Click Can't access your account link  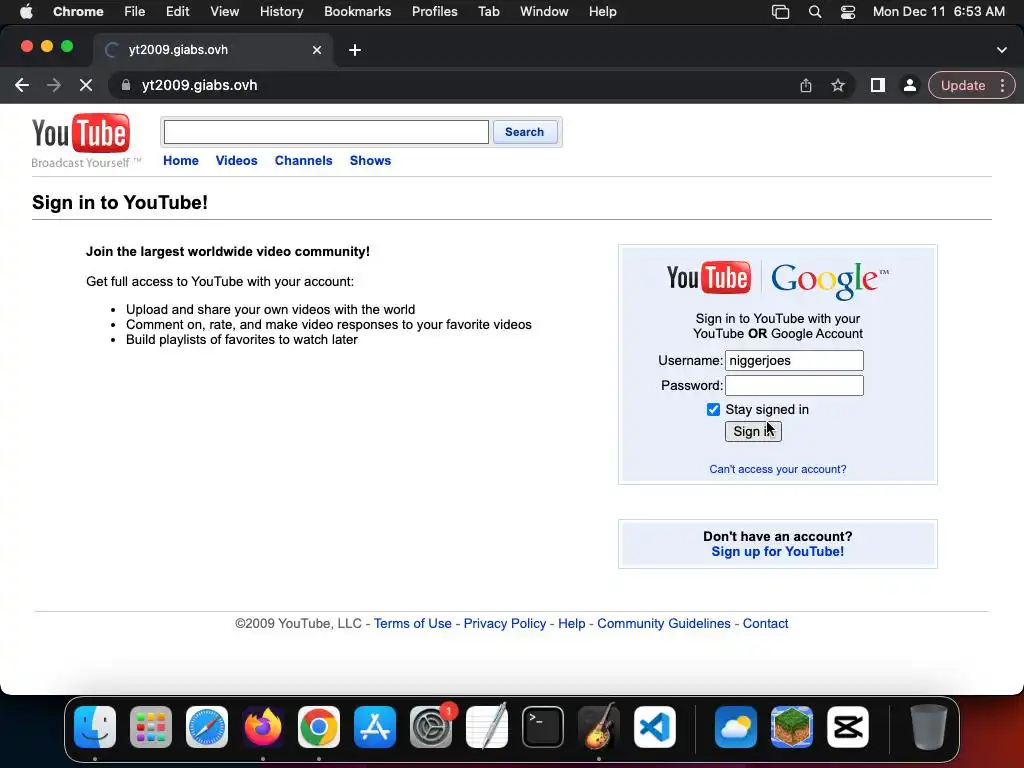[x=778, y=470]
